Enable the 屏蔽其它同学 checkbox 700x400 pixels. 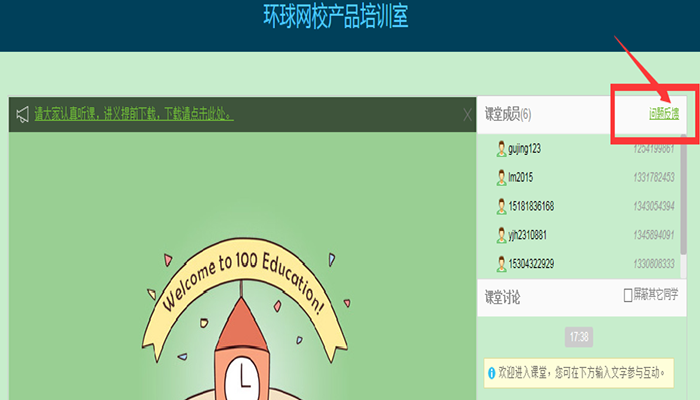(628, 296)
